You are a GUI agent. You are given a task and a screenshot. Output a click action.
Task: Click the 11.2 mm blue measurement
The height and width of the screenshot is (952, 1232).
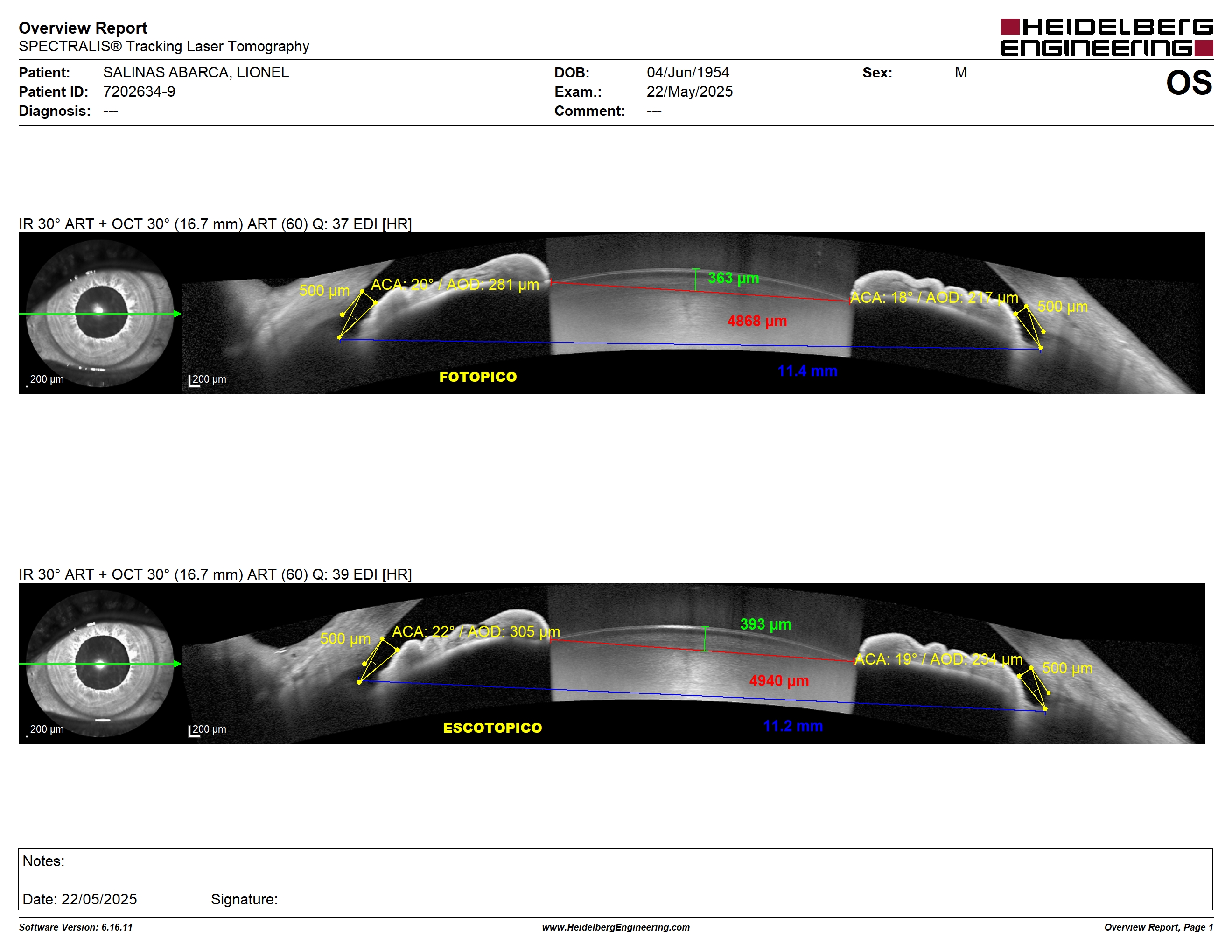click(x=792, y=726)
